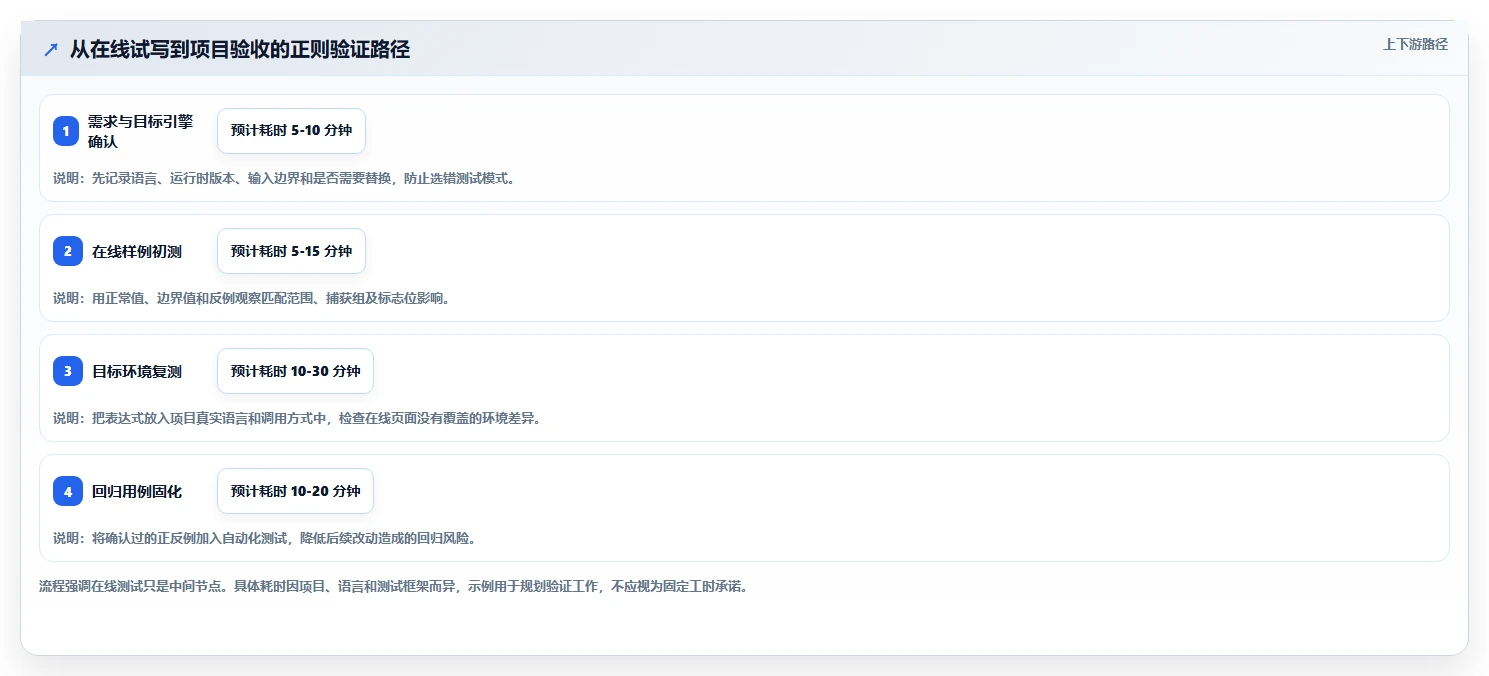Click the step title '回归用例固化'

click(137, 492)
